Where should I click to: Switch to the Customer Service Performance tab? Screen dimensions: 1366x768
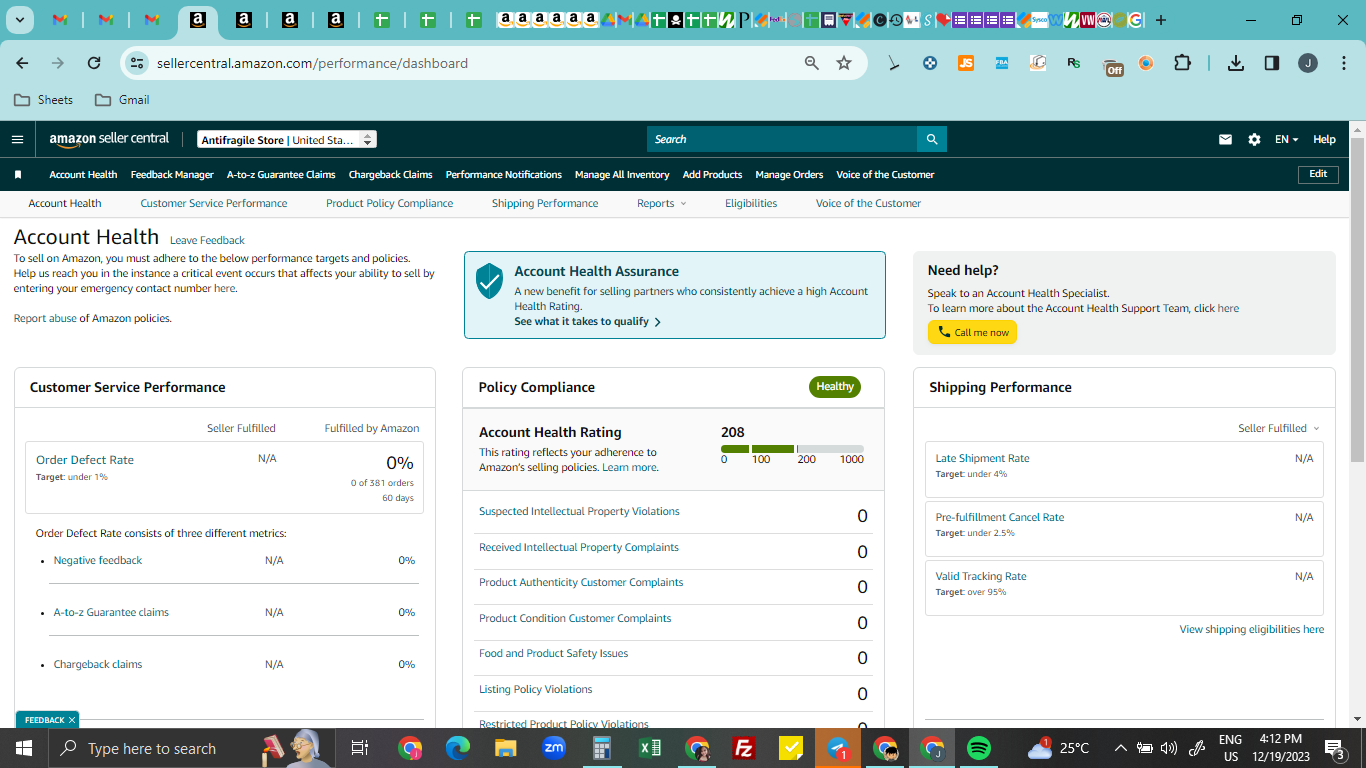(x=214, y=203)
